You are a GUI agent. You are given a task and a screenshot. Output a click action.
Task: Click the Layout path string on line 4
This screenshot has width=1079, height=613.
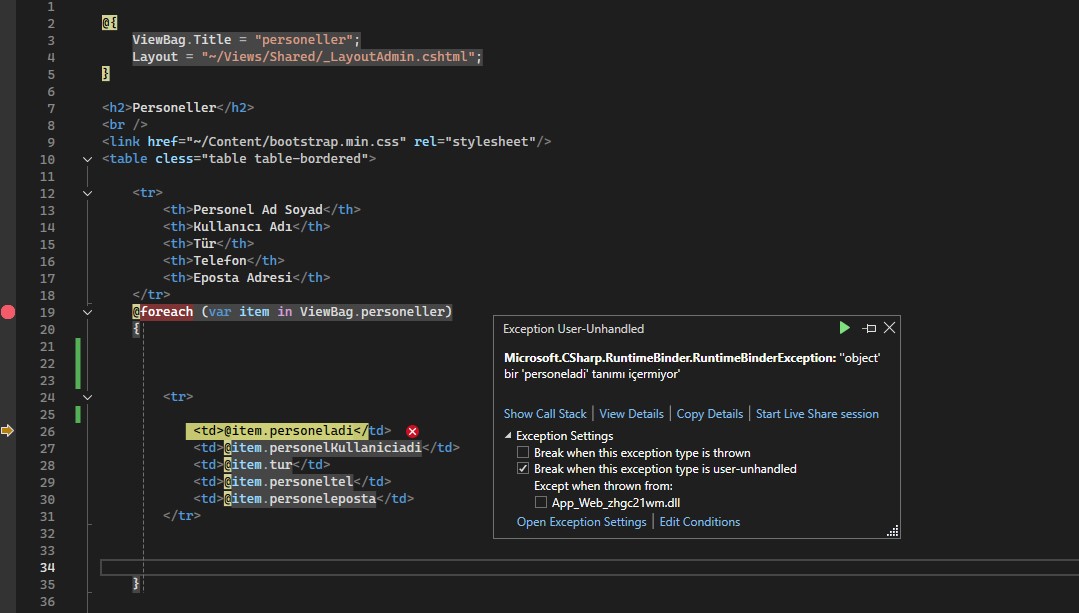(x=338, y=56)
